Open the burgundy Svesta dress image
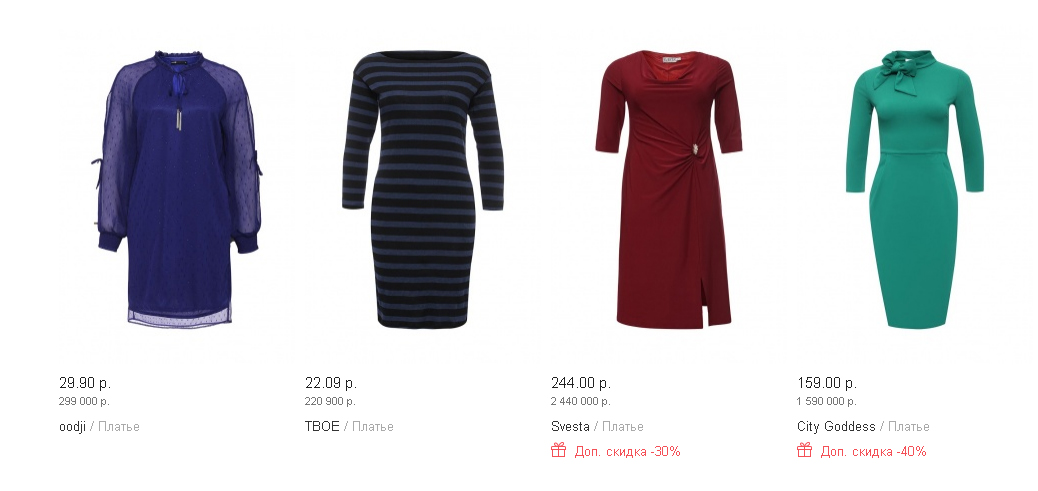 (669, 190)
